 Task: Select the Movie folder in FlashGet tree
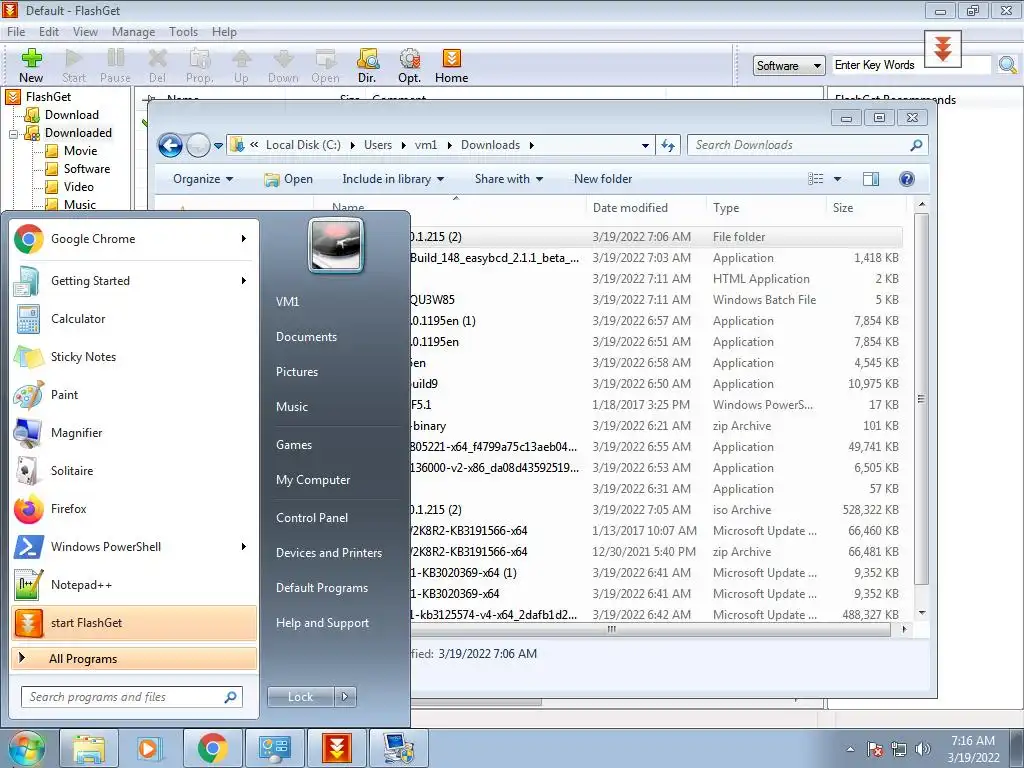[x=80, y=151]
